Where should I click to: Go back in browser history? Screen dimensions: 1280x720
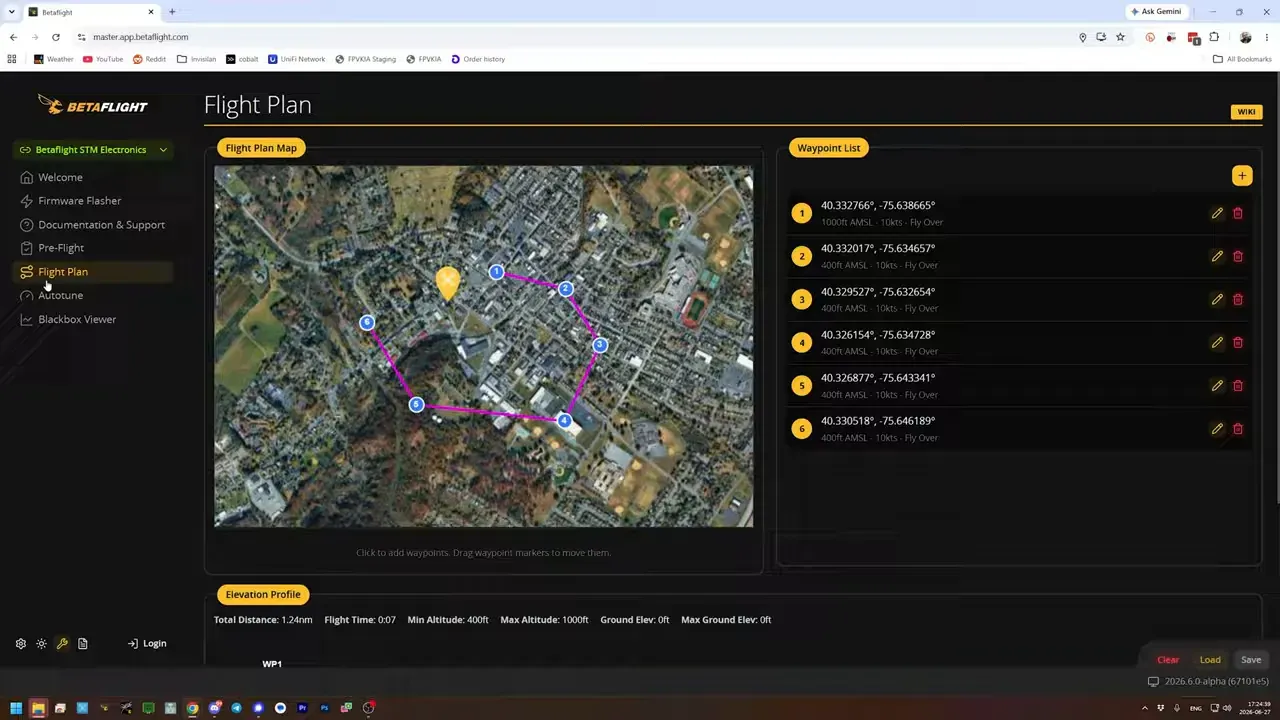tap(13, 37)
